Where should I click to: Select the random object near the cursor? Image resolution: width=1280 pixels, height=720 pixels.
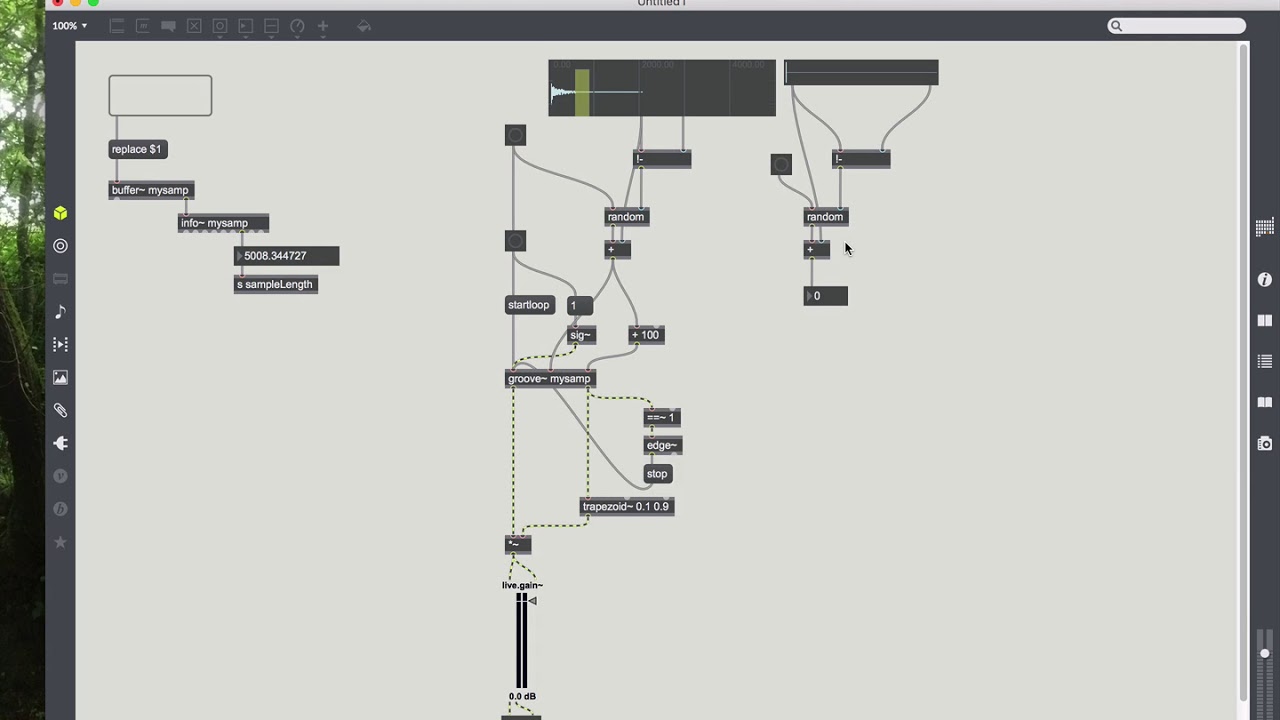point(826,217)
